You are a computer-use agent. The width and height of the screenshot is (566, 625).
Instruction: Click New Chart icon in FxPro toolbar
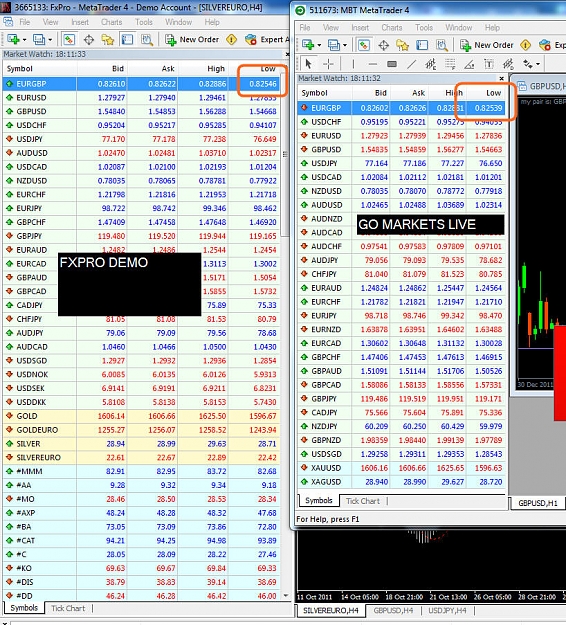tap(13, 39)
